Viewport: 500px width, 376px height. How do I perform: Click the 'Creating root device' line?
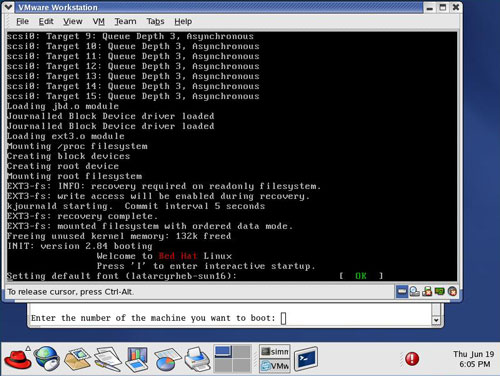63,166
